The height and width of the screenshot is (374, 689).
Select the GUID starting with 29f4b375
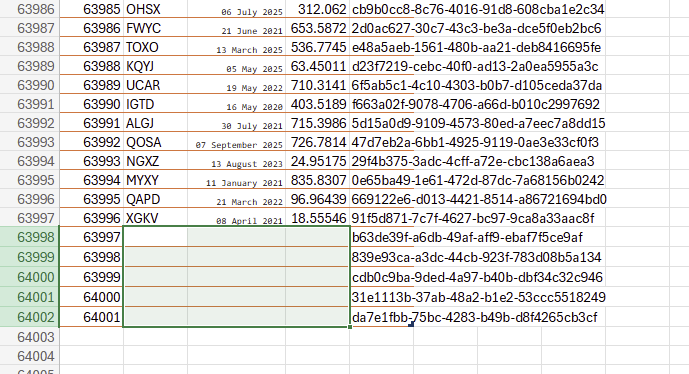point(473,161)
